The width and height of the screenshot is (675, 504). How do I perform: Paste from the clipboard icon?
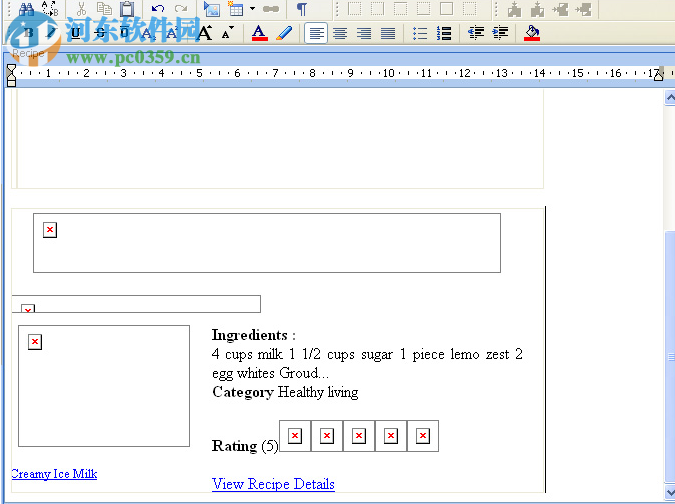pyautogui.click(x=127, y=9)
